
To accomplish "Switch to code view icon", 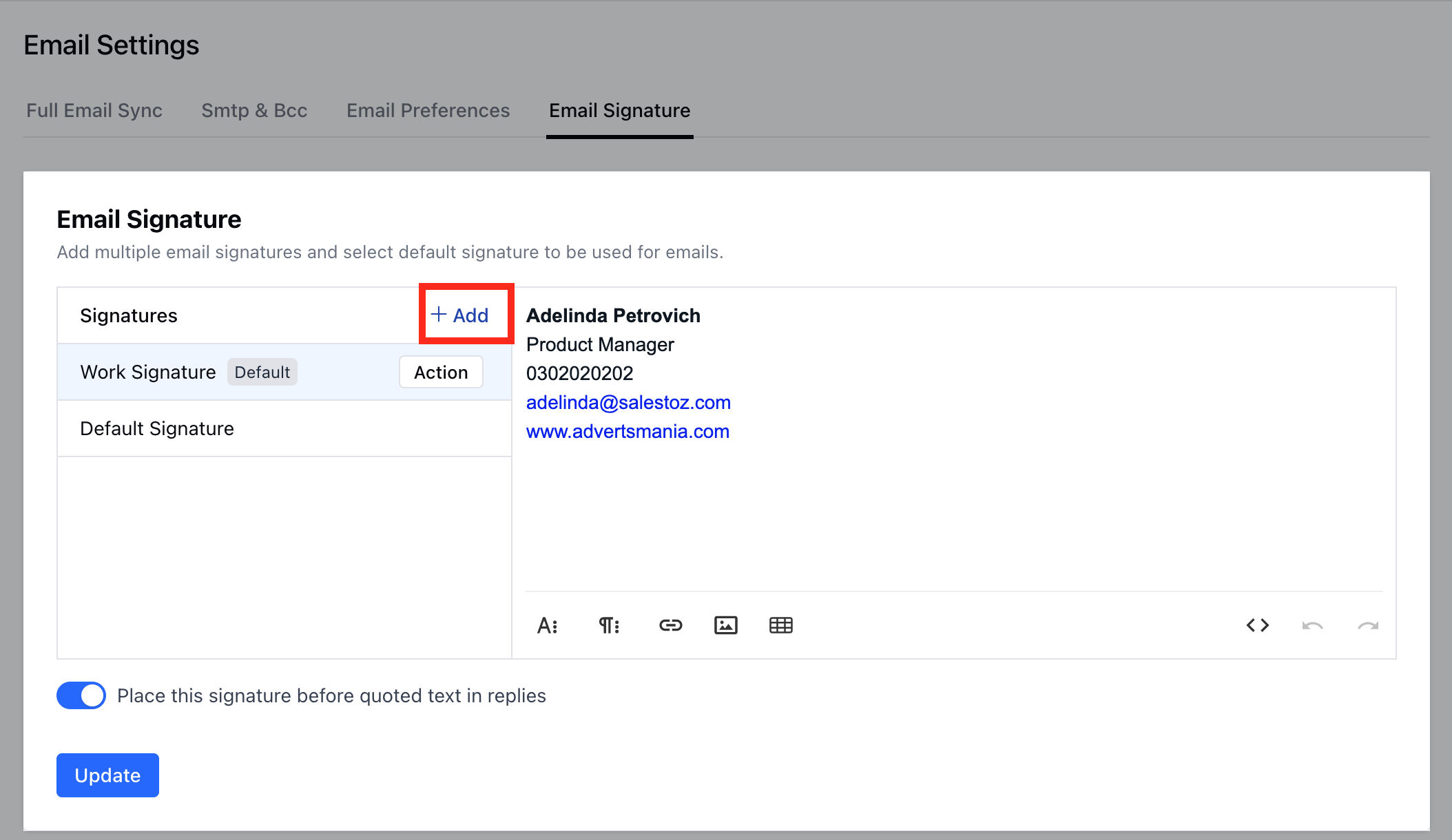I will coord(1257,625).
